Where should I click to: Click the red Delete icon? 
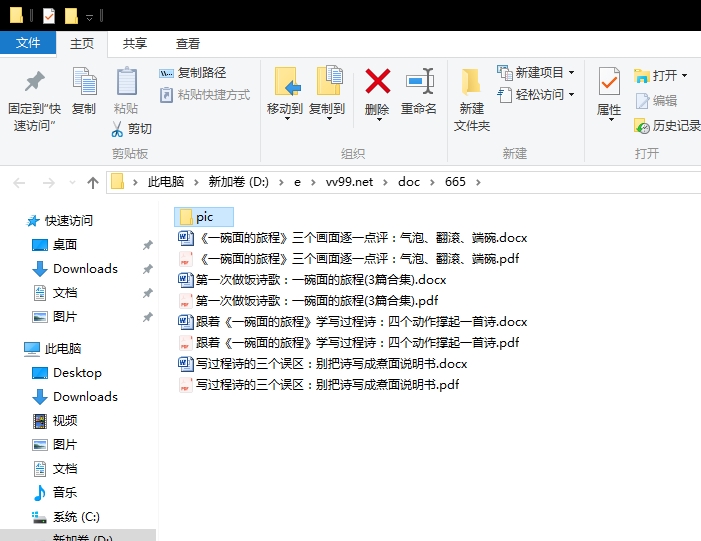point(377,81)
